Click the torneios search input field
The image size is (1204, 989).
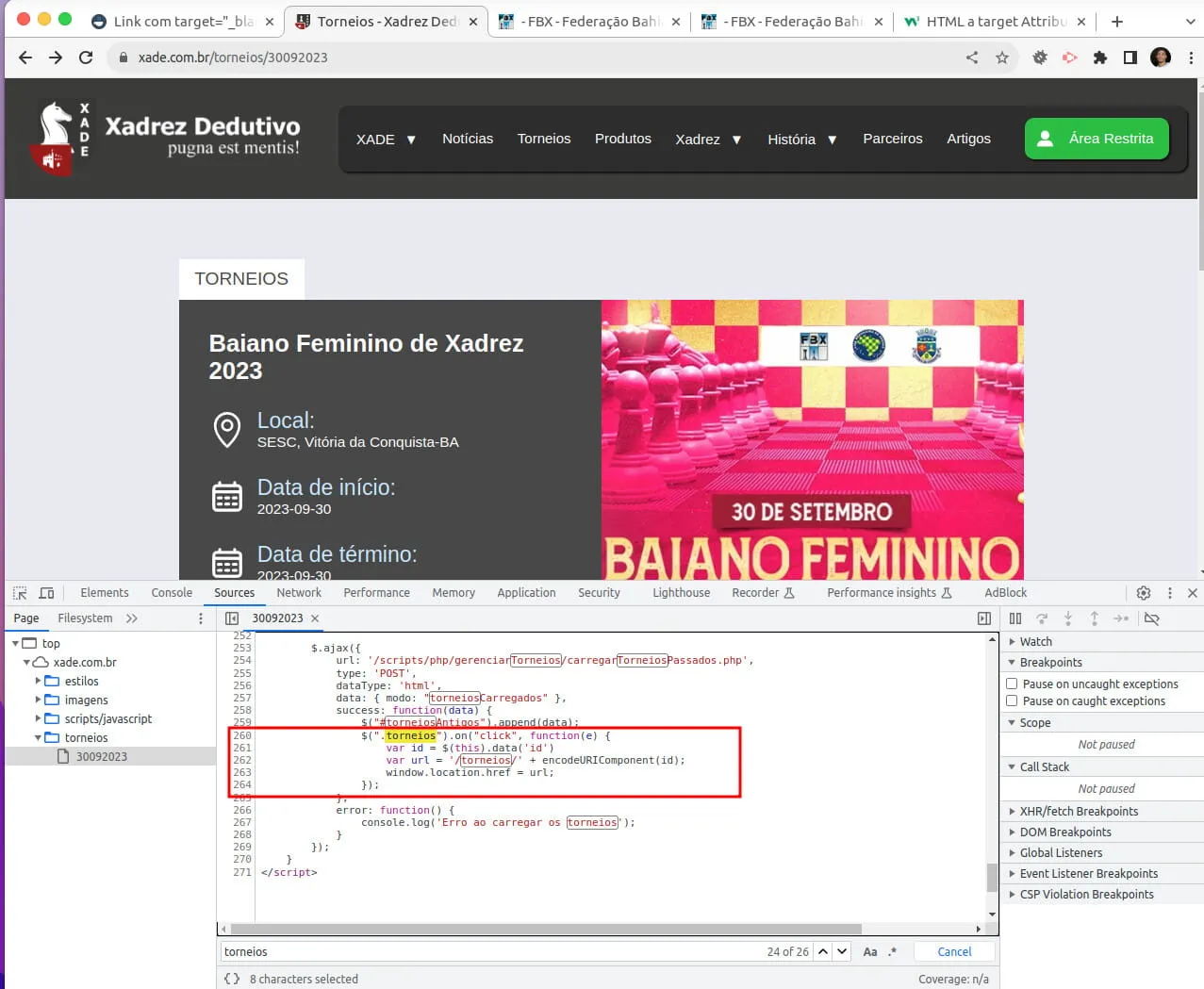pos(490,951)
